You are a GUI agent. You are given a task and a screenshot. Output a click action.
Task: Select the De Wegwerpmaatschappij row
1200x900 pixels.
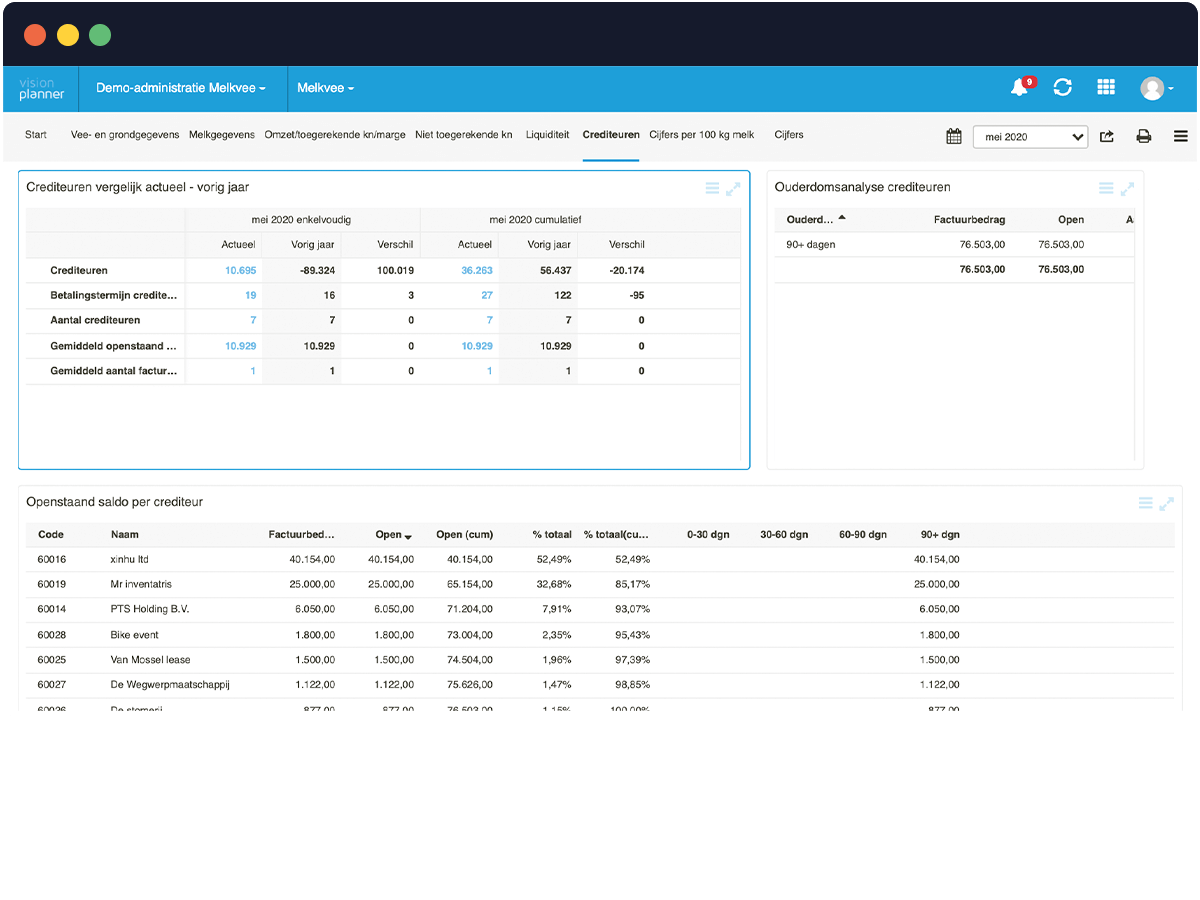pos(600,685)
